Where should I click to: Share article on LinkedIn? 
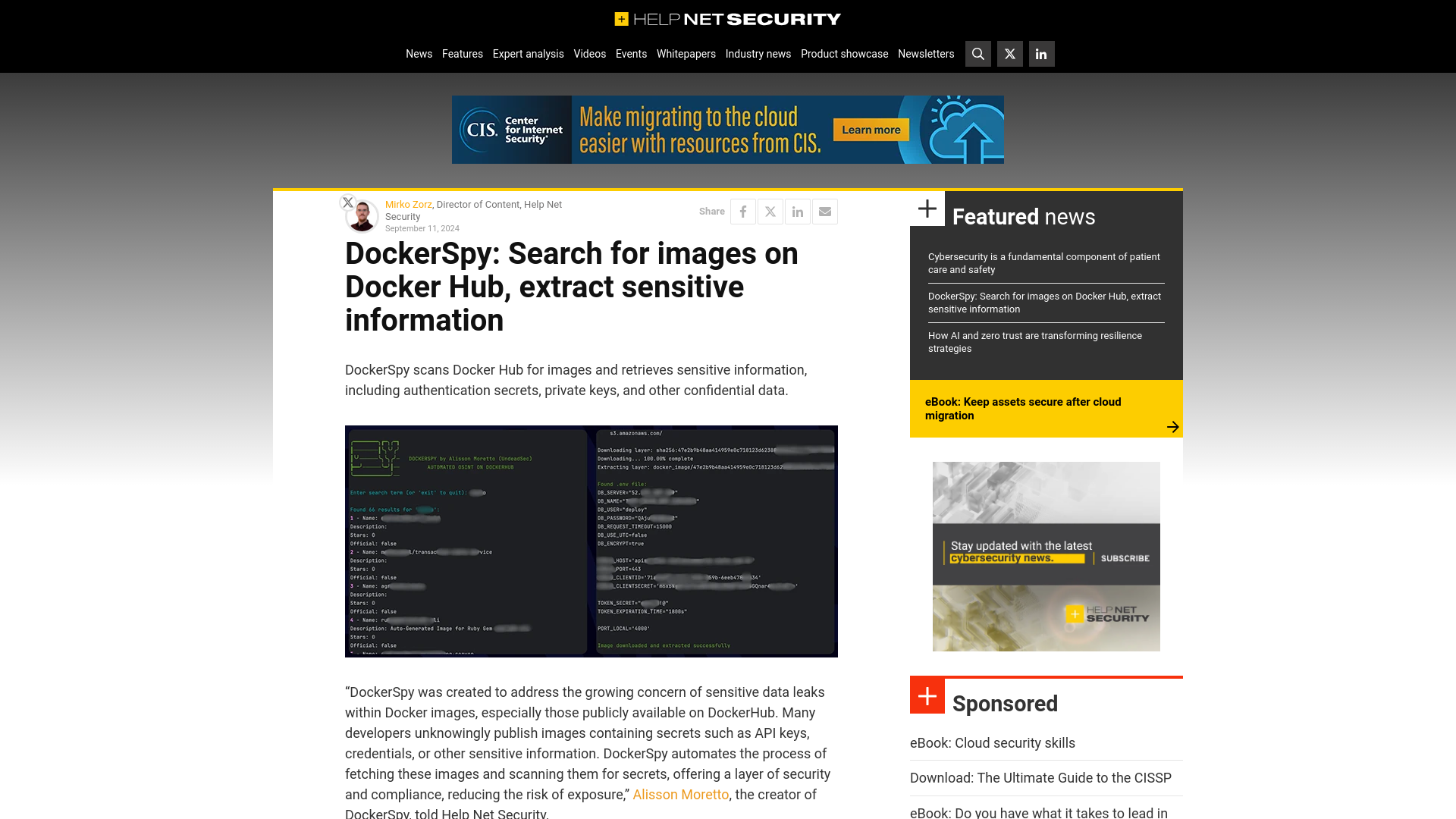click(x=798, y=212)
